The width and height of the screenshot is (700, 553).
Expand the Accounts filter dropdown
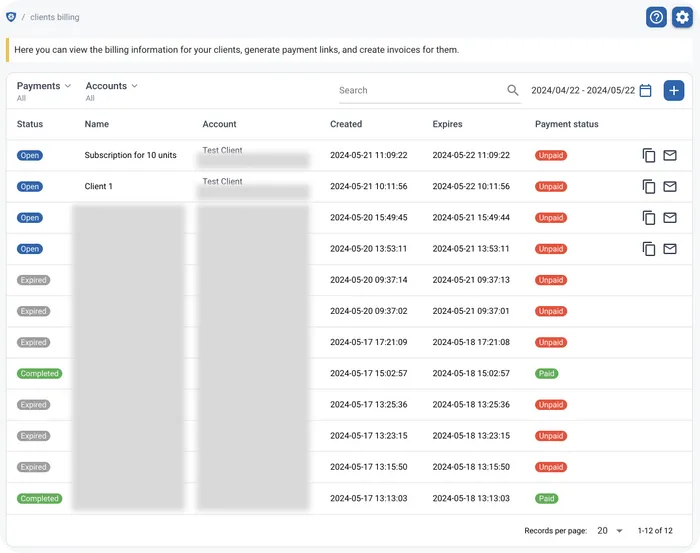click(x=112, y=86)
